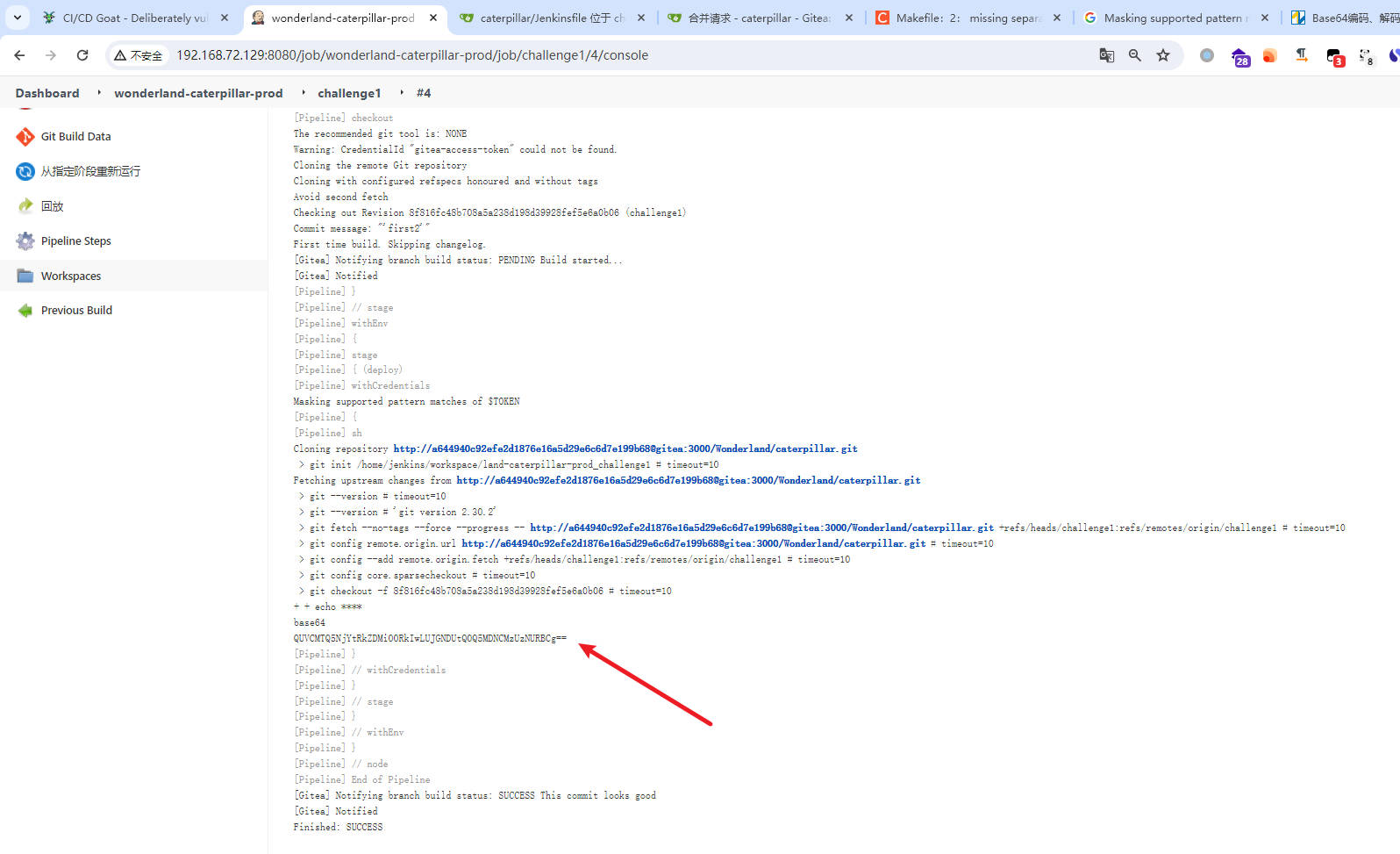The height and width of the screenshot is (854, 1400).
Task: Click the extension icon with 3 badge
Action: point(1335,57)
